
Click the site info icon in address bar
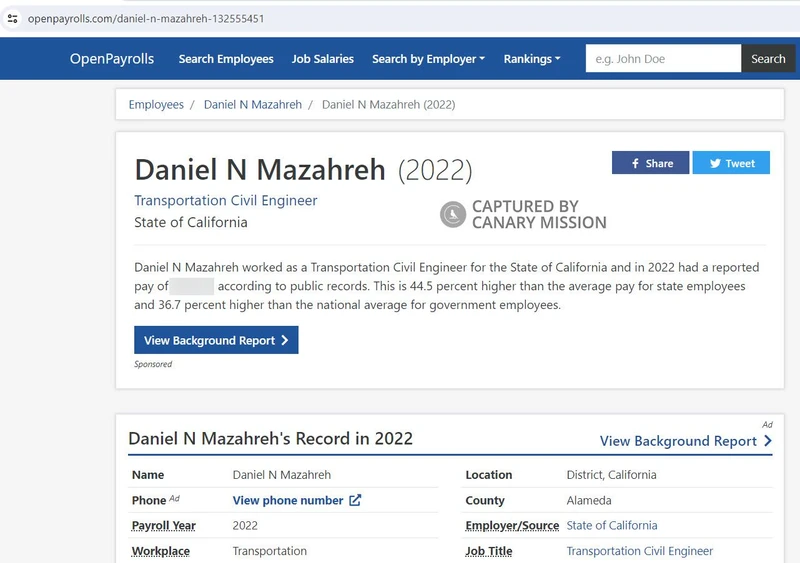(x=13, y=19)
